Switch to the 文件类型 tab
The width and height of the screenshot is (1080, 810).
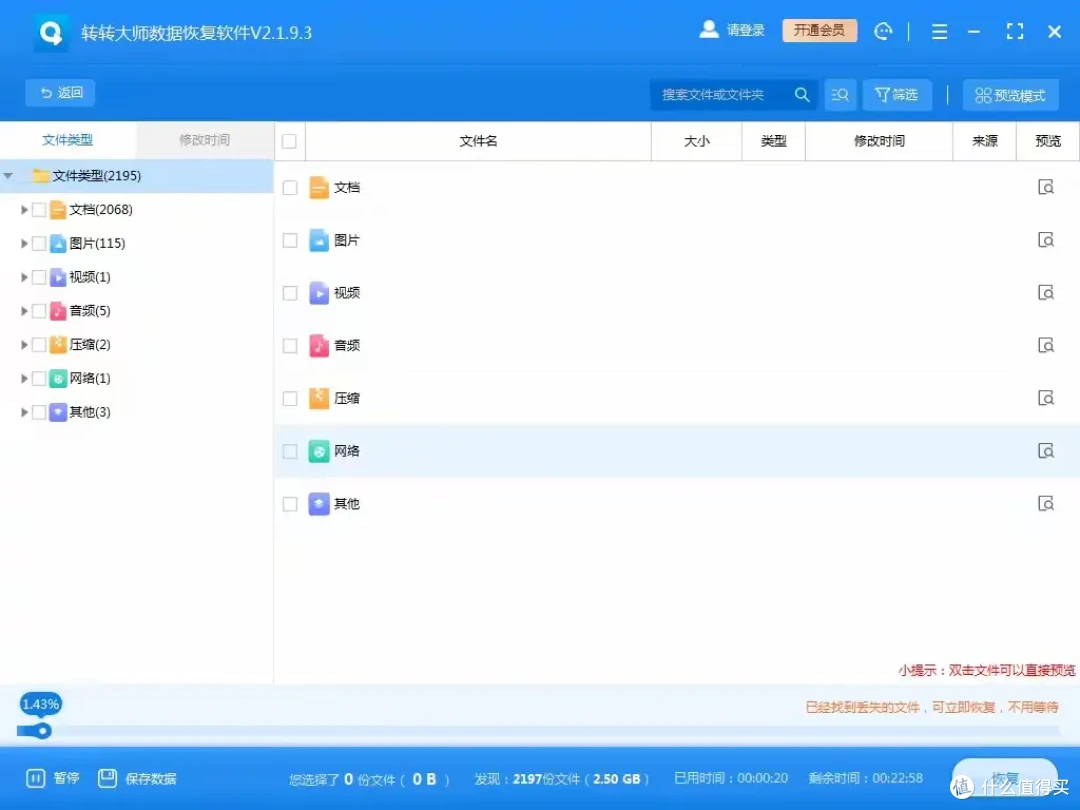(x=68, y=141)
